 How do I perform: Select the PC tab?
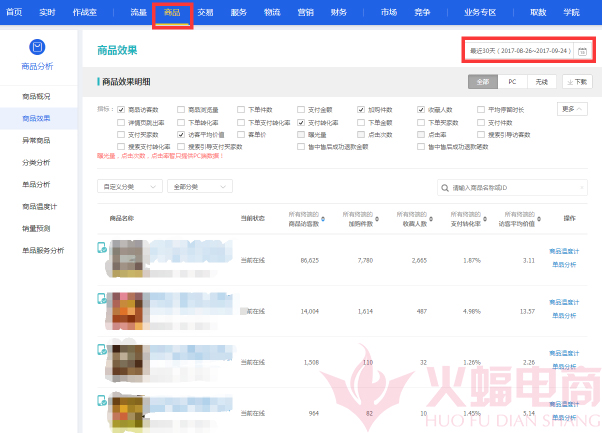513,82
